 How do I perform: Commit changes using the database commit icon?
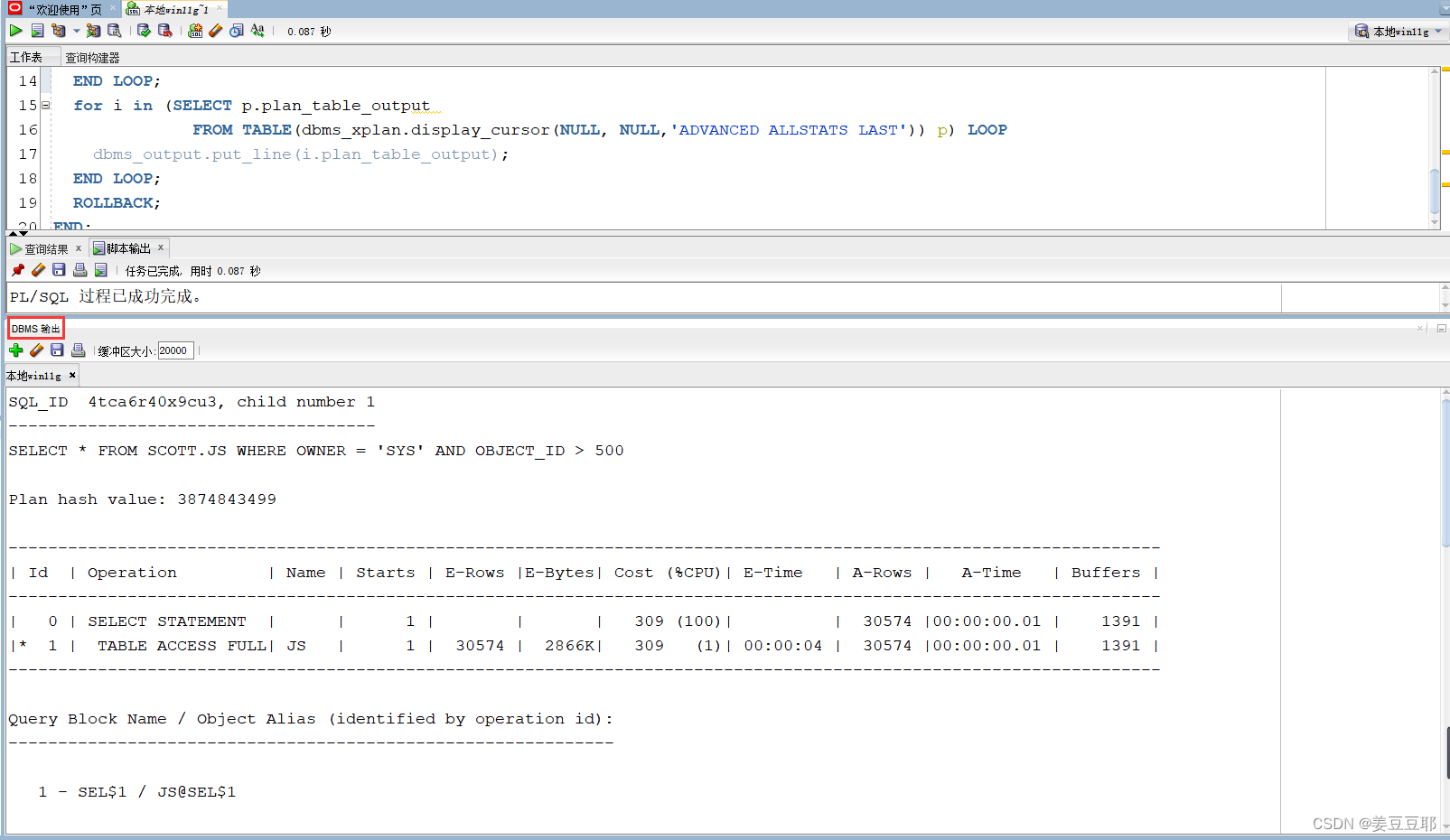[143, 30]
